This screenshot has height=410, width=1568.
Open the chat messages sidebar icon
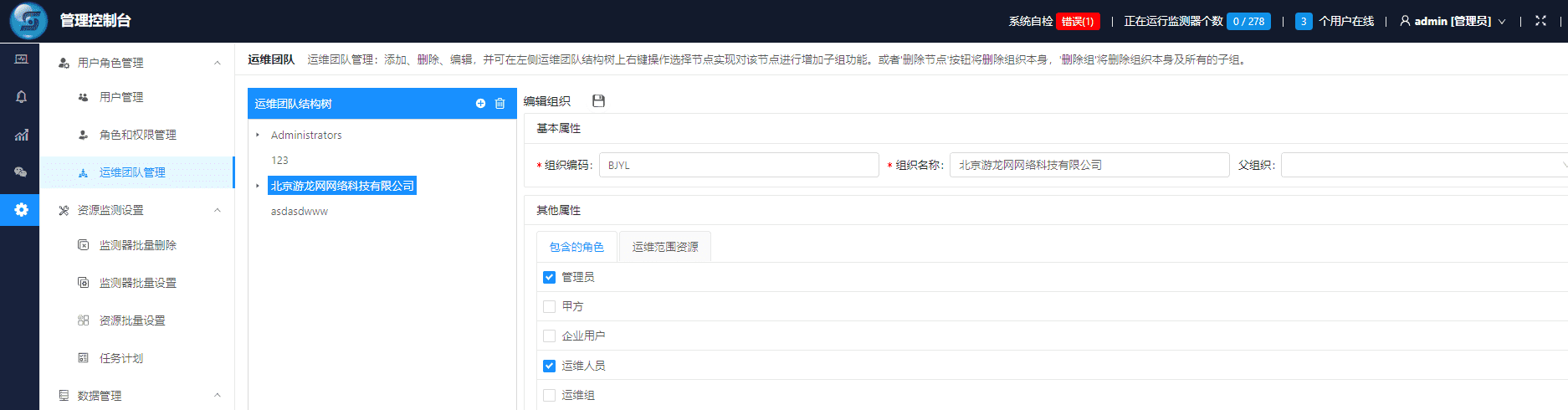pos(21,172)
